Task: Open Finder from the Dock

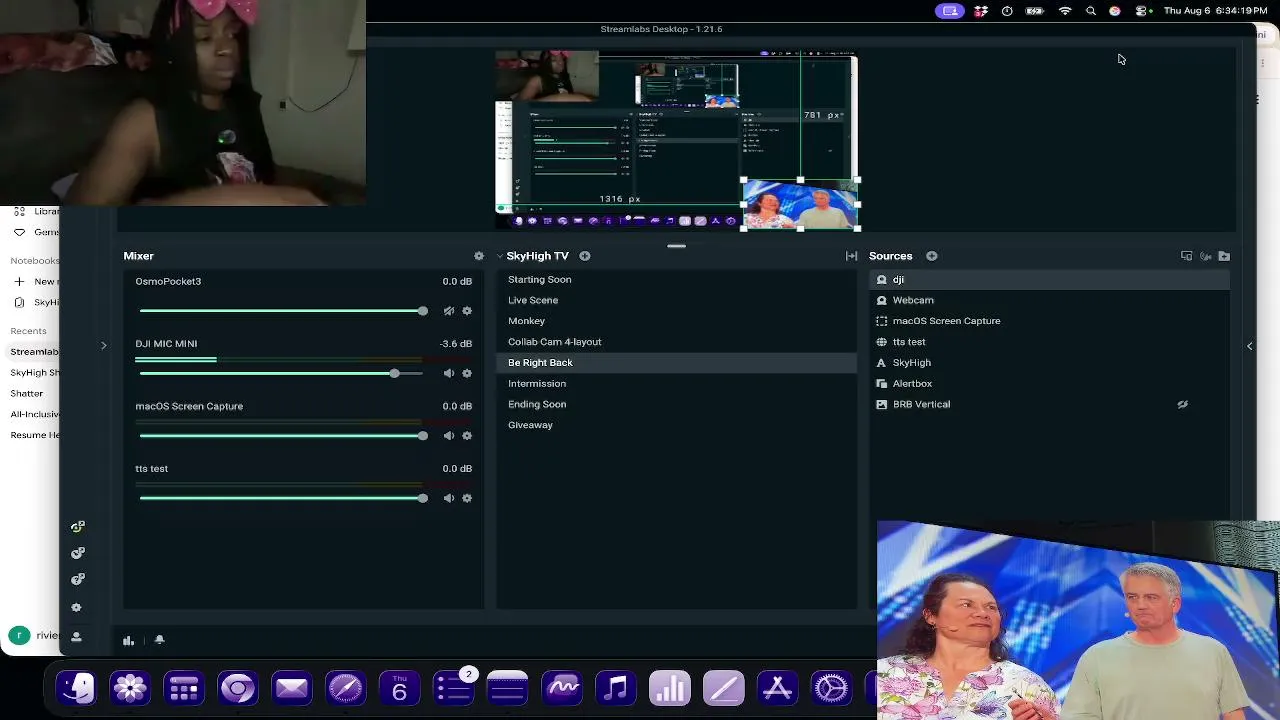Action: tap(76, 689)
